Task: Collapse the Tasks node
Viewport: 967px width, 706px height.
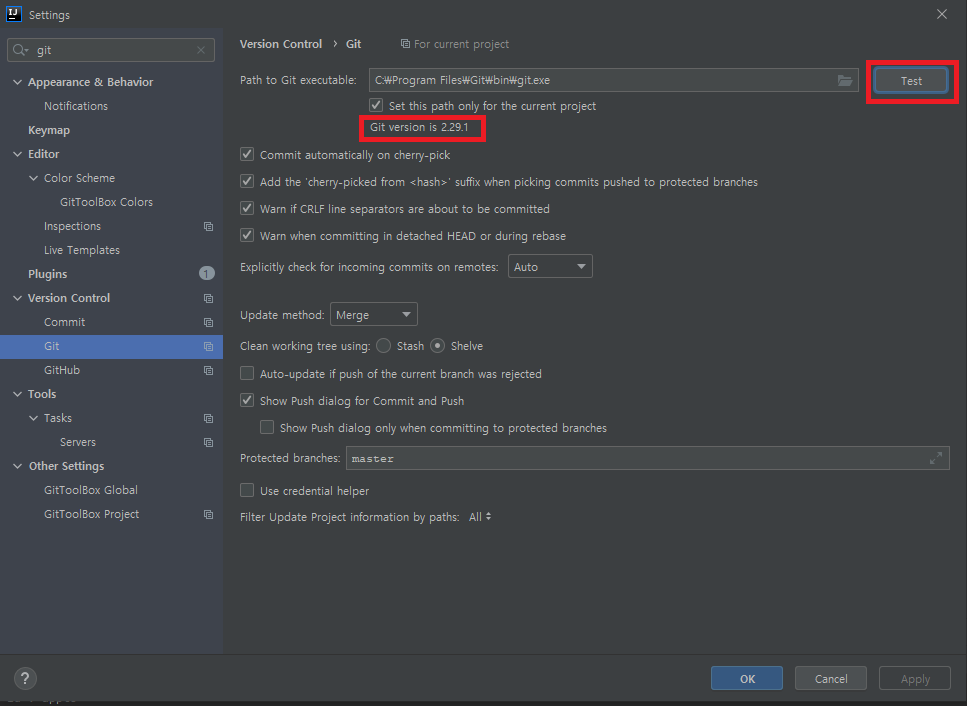Action: [x=33, y=419]
